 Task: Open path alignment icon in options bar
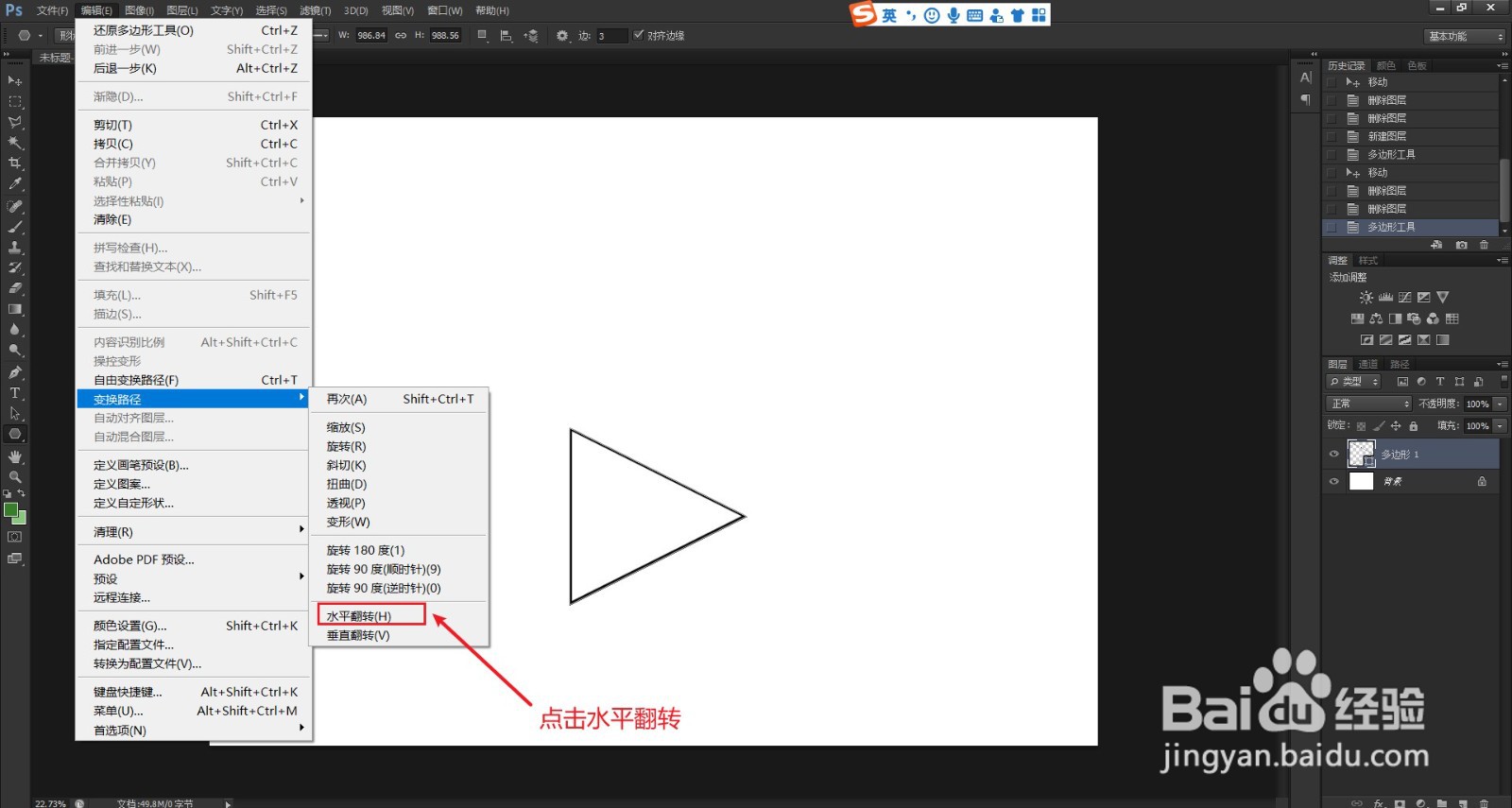507,36
